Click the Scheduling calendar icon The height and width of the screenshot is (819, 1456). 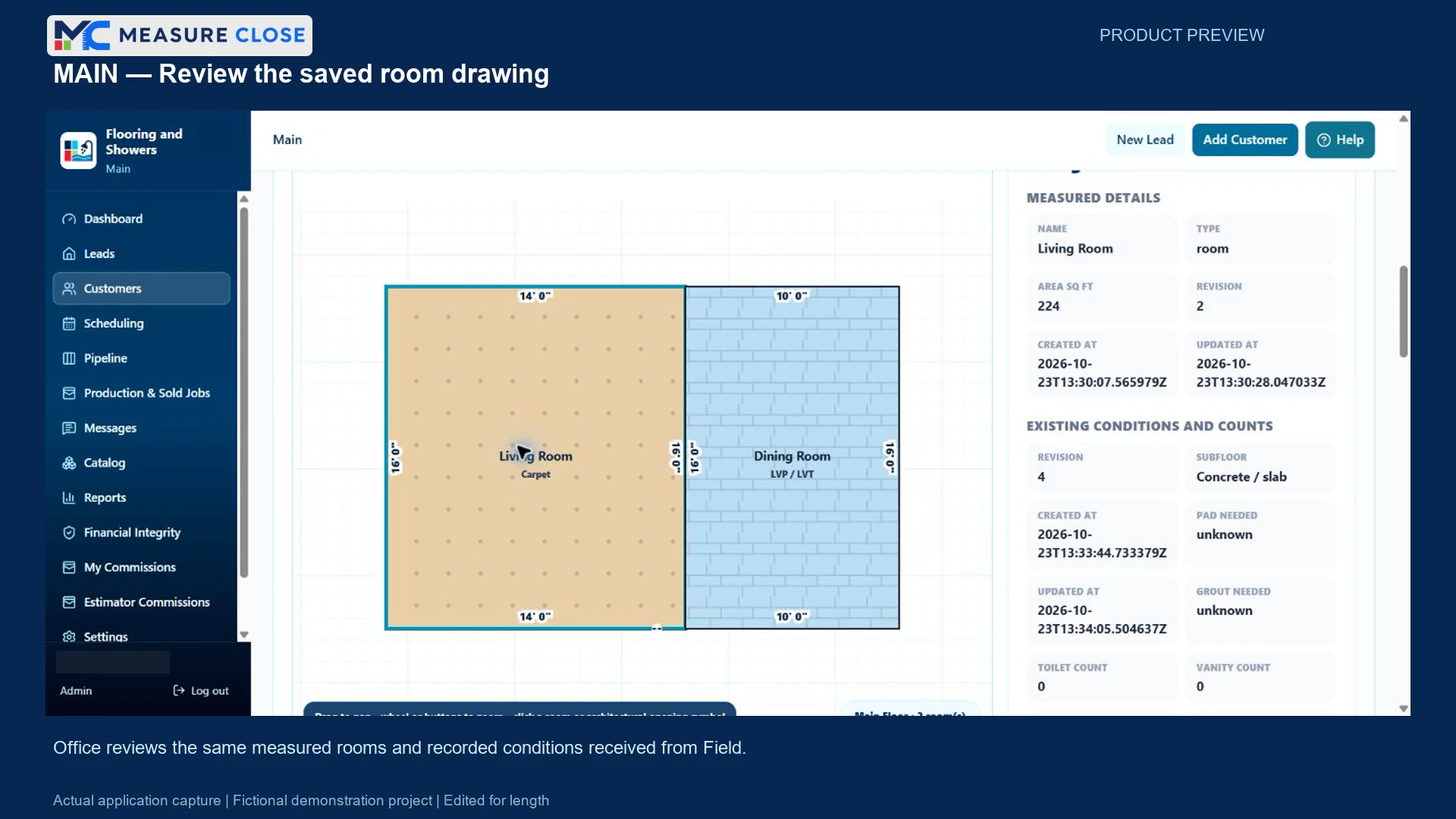click(x=69, y=324)
